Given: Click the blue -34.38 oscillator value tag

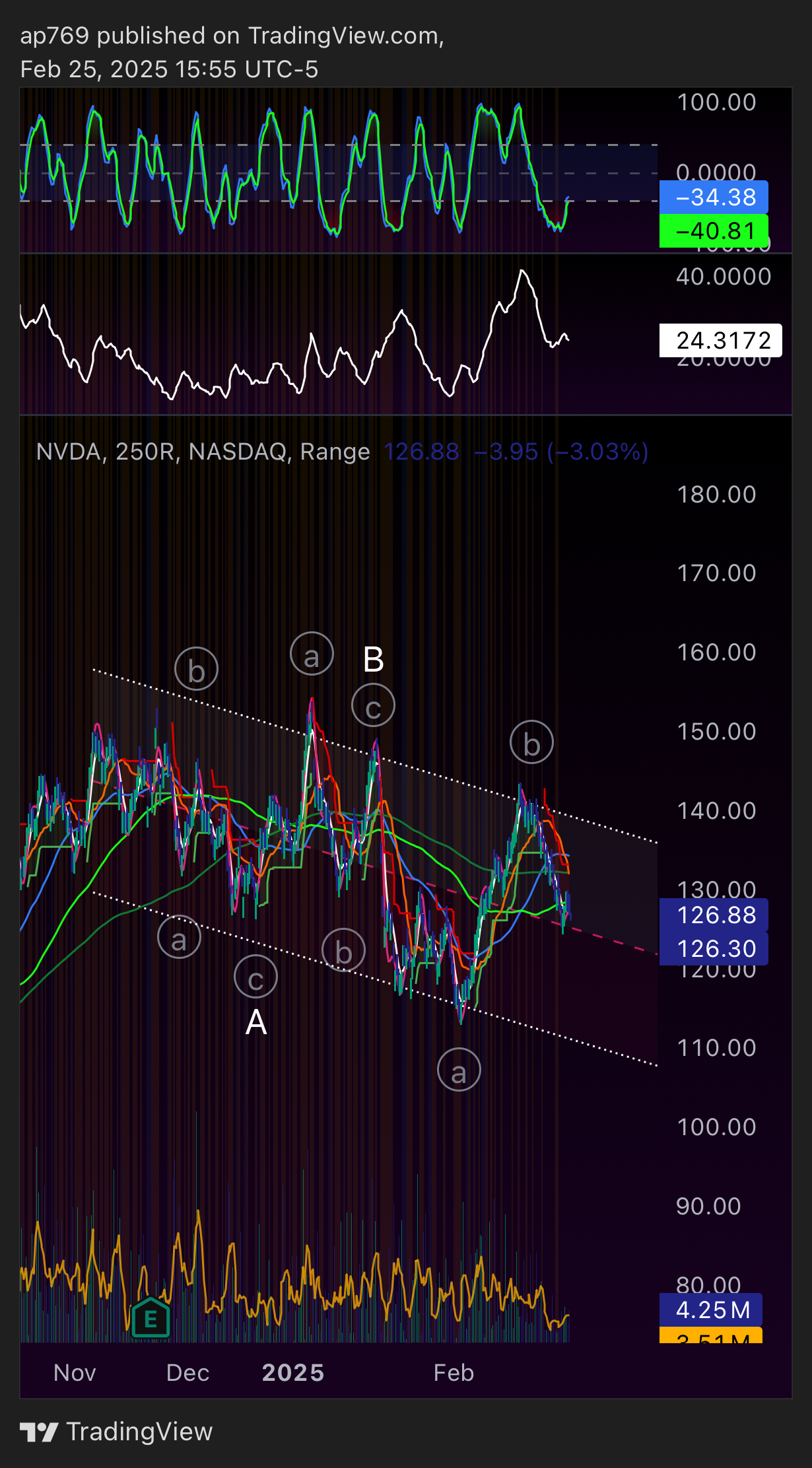Looking at the screenshot, I should coord(714,197).
